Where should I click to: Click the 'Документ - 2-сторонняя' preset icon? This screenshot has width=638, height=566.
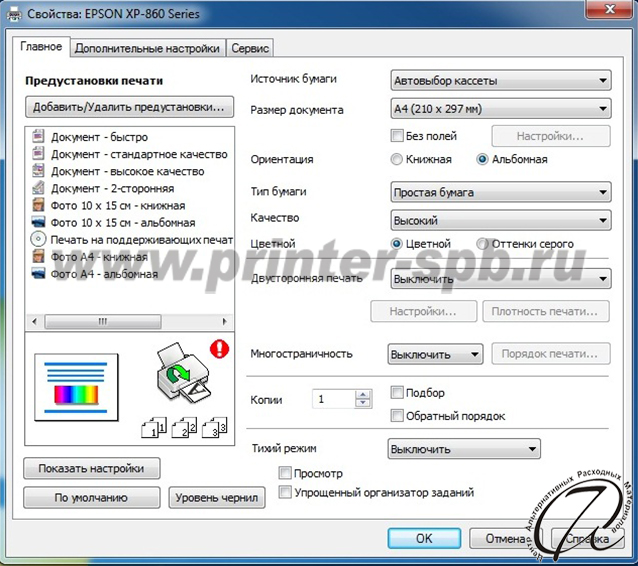point(38,187)
